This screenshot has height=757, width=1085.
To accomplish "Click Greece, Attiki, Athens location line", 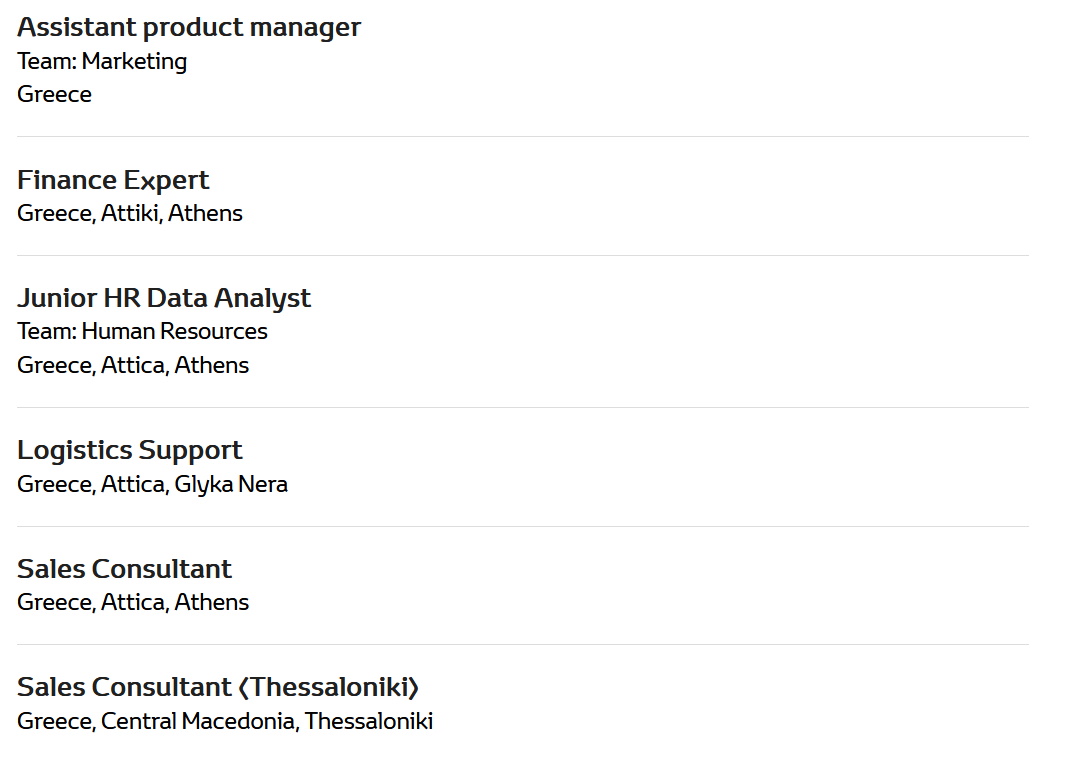I will point(129,213).
